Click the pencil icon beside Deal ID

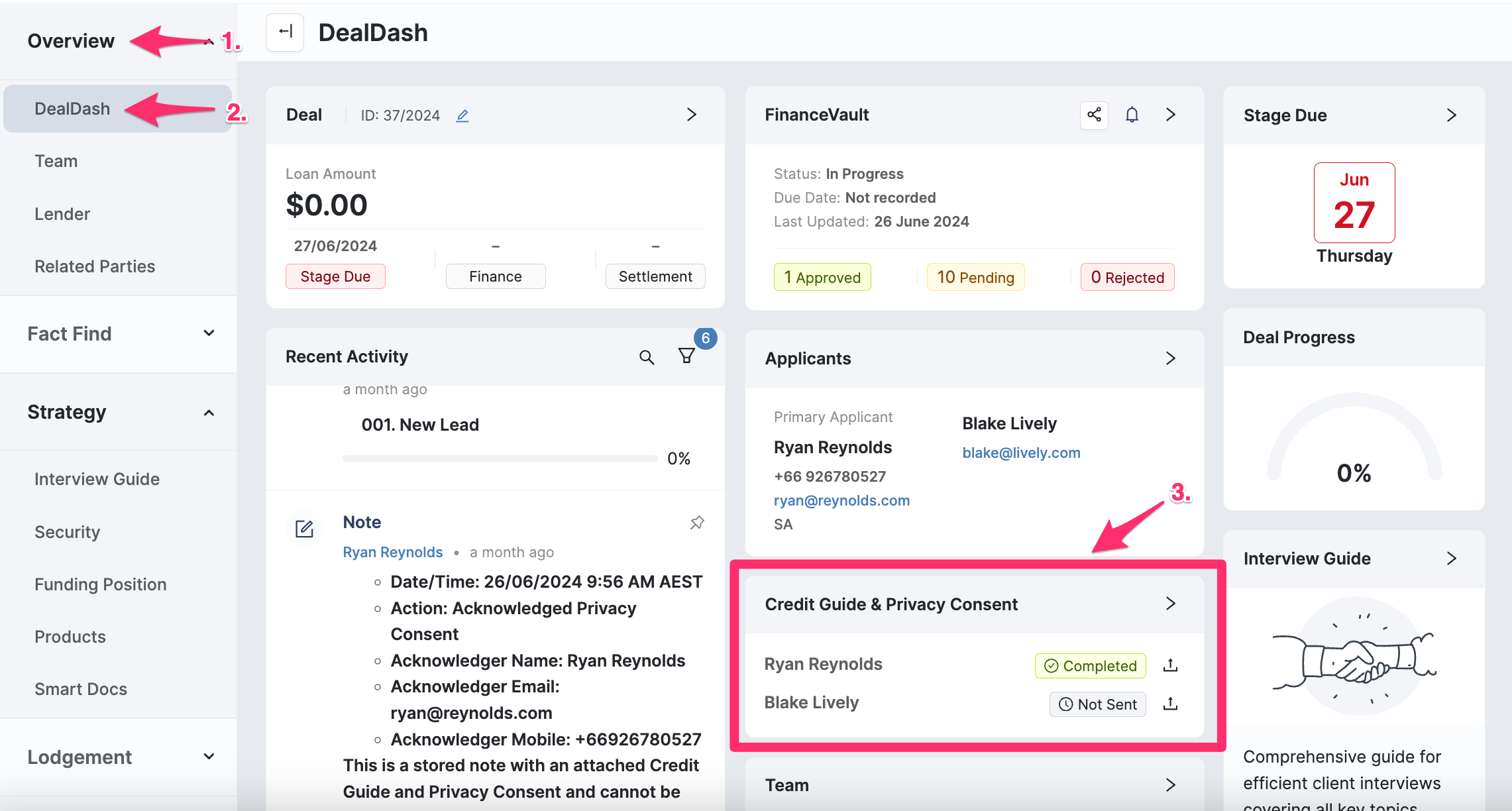pos(462,116)
